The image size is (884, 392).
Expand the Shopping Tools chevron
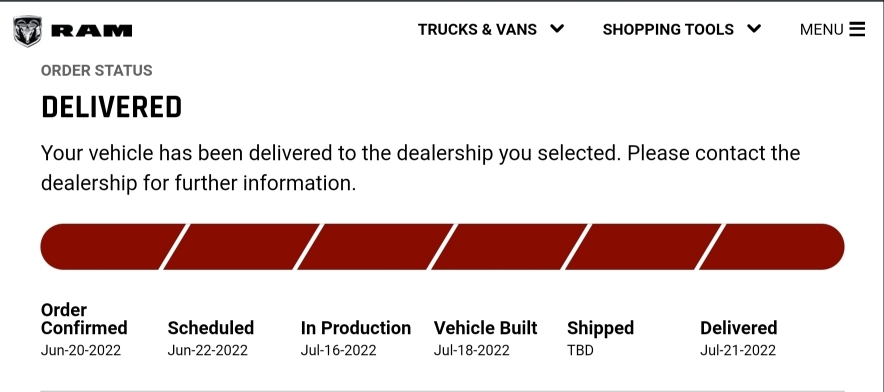tap(754, 29)
